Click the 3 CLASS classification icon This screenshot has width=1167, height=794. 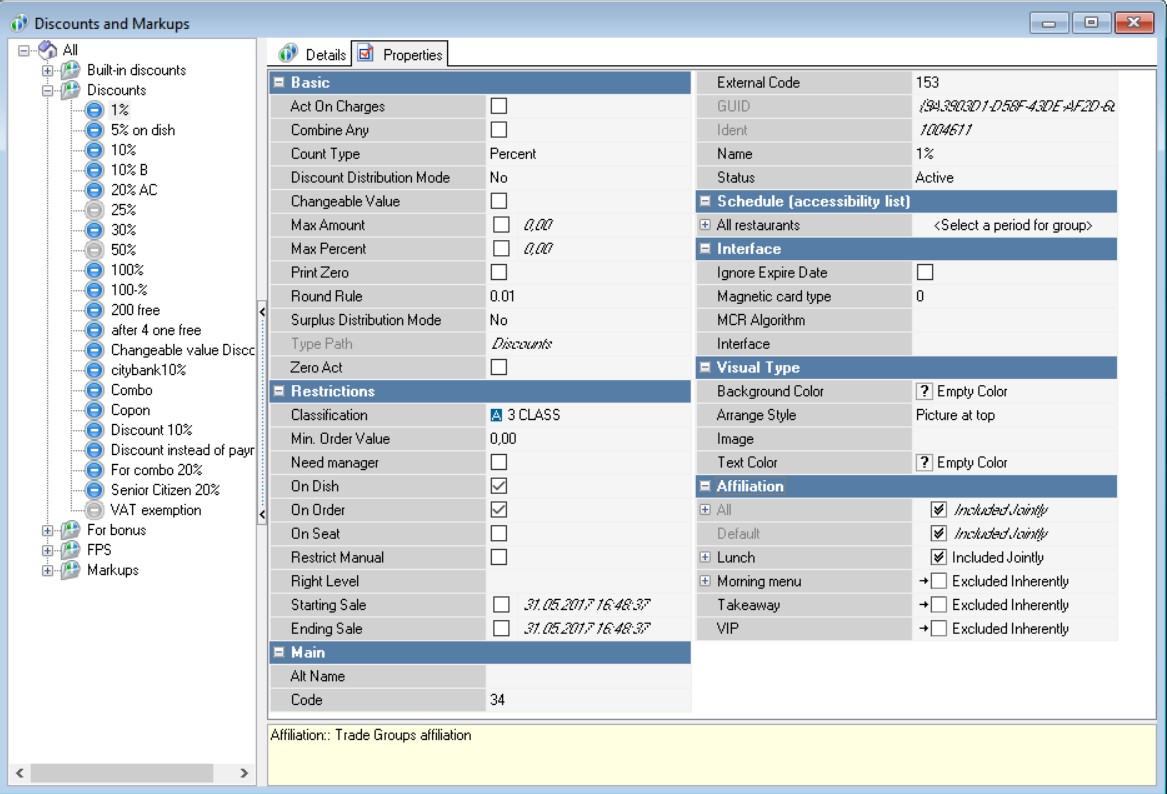point(496,415)
